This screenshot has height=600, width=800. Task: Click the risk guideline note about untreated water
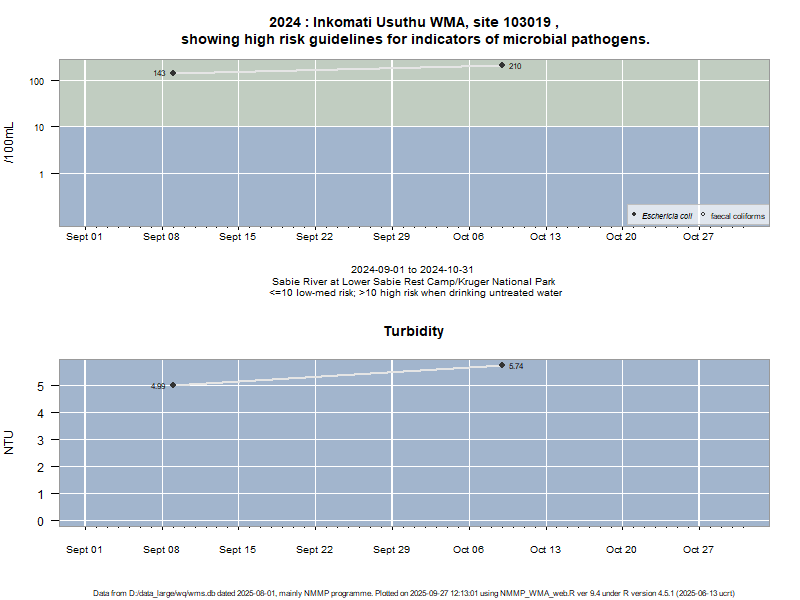[415, 293]
